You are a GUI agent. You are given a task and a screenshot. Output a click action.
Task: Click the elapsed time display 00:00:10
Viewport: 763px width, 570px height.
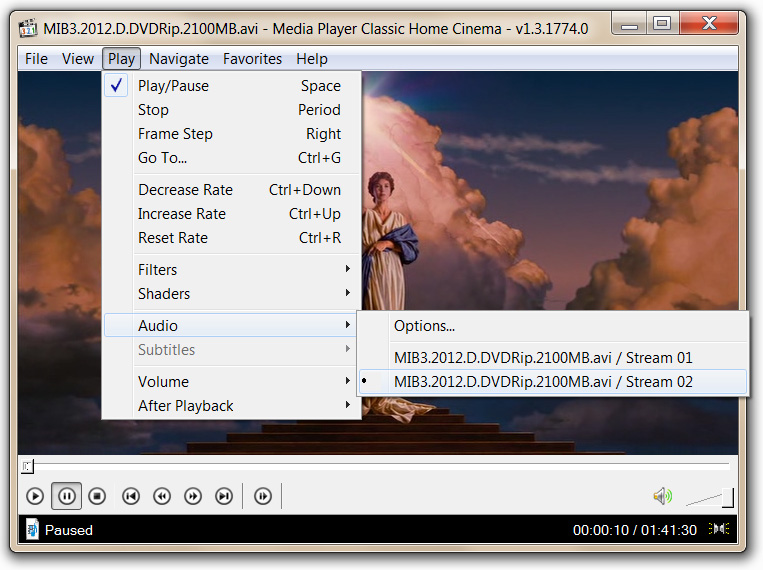point(600,530)
